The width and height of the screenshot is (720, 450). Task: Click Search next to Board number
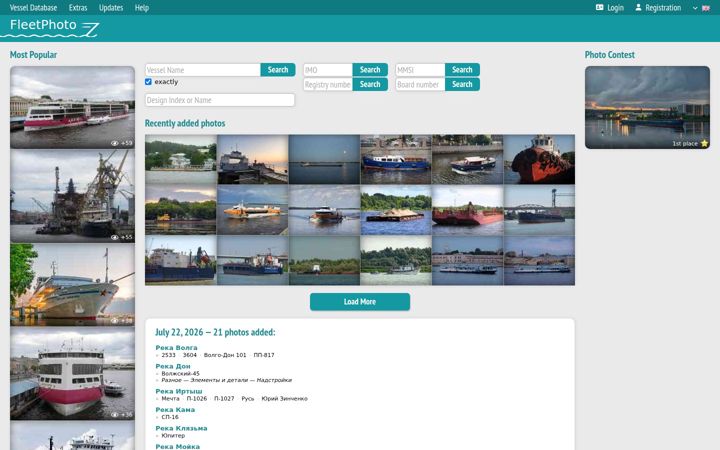462,84
